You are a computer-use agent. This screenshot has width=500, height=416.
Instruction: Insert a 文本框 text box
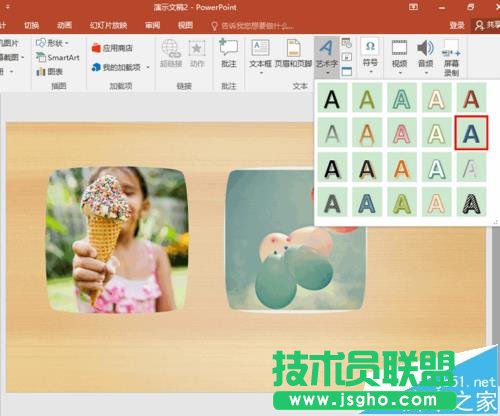point(260,53)
